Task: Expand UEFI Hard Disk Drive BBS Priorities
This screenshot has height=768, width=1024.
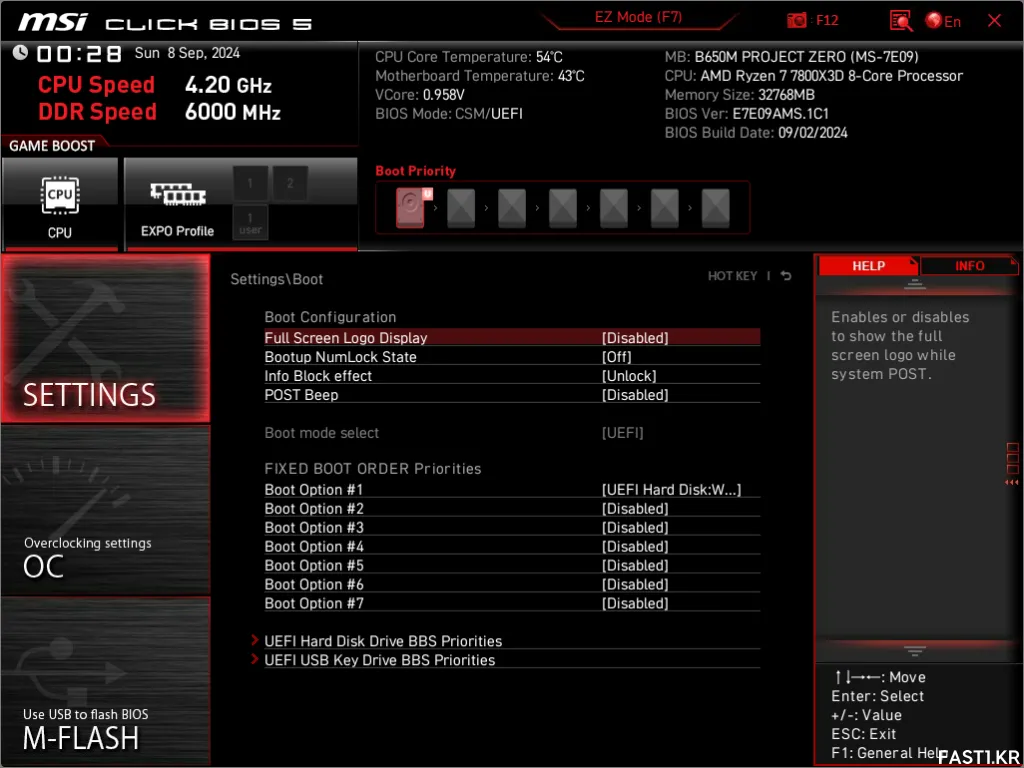Action: point(383,641)
